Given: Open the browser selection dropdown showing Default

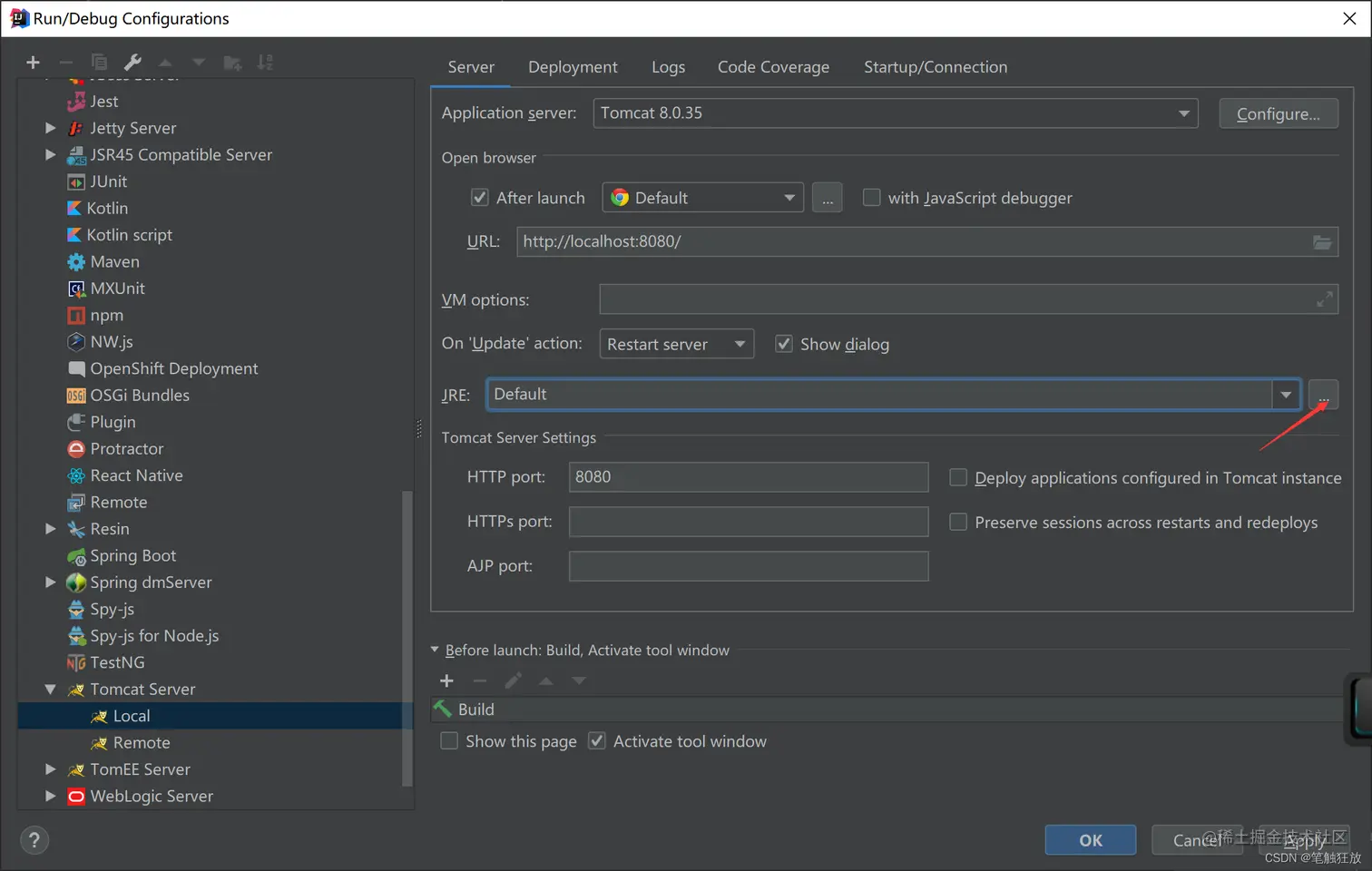Looking at the screenshot, I should (703, 198).
